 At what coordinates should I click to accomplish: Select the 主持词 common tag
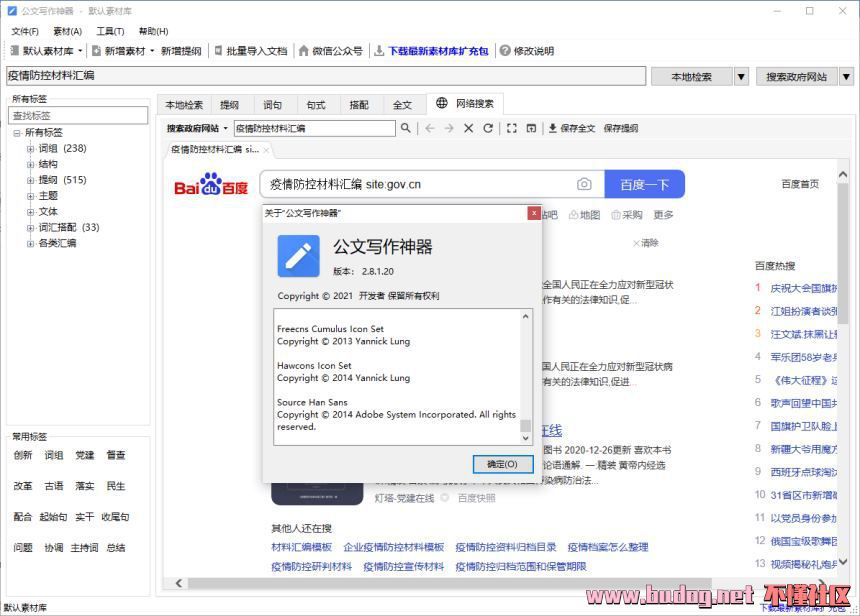coord(84,547)
